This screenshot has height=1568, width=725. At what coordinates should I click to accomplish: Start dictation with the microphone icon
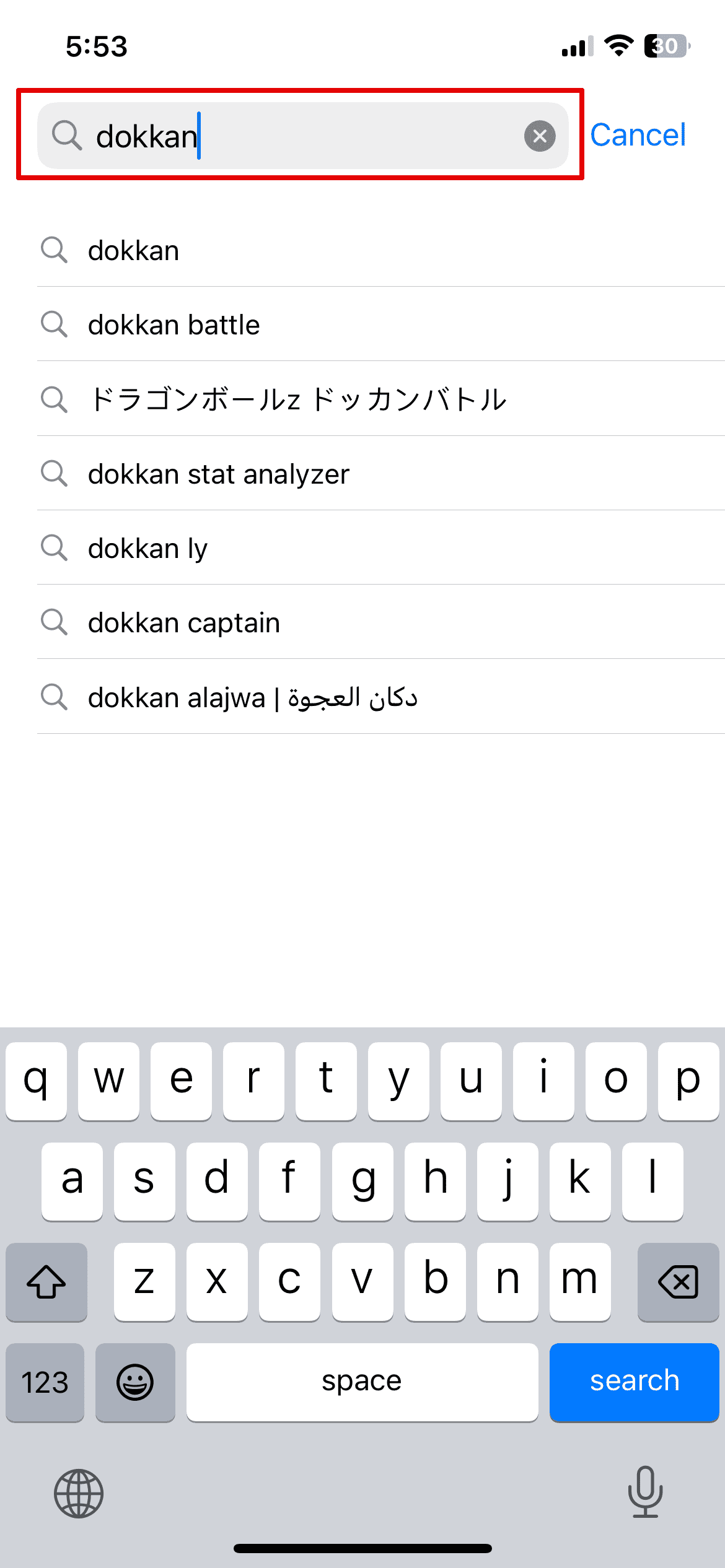point(645,1491)
